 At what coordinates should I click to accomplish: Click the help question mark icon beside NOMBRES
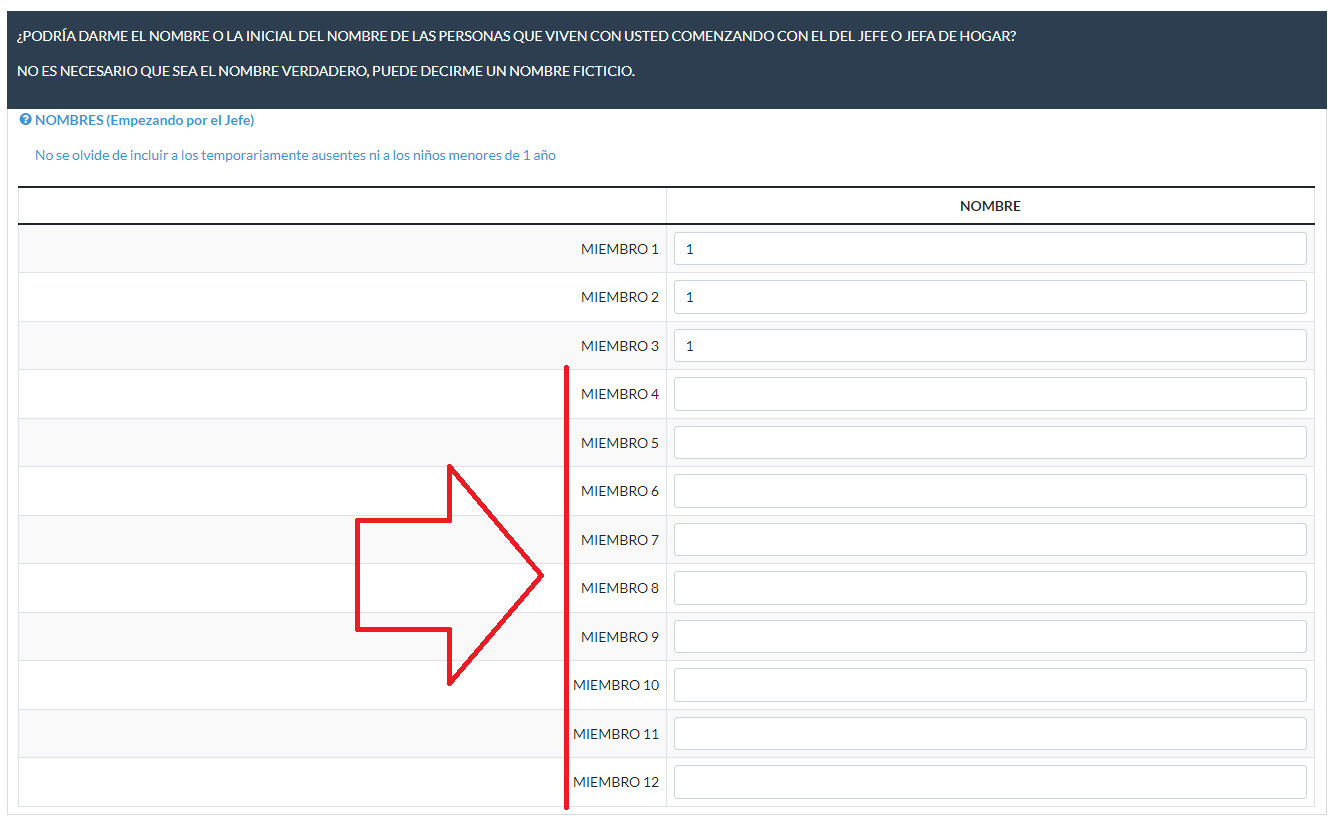tap(26, 120)
